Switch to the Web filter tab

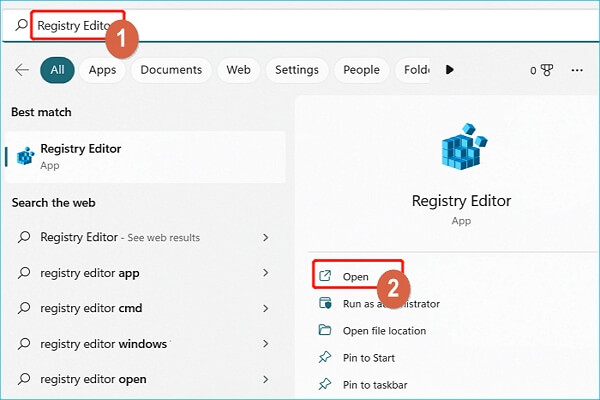click(238, 70)
